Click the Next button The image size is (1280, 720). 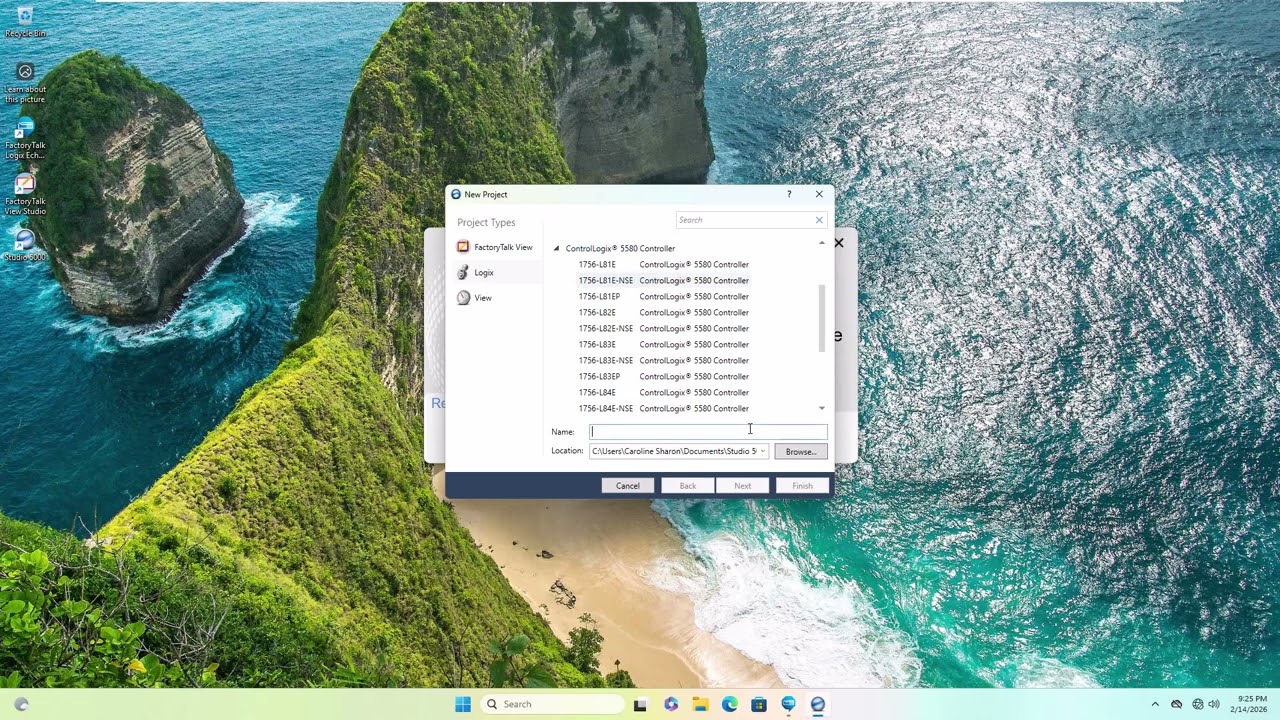743,485
